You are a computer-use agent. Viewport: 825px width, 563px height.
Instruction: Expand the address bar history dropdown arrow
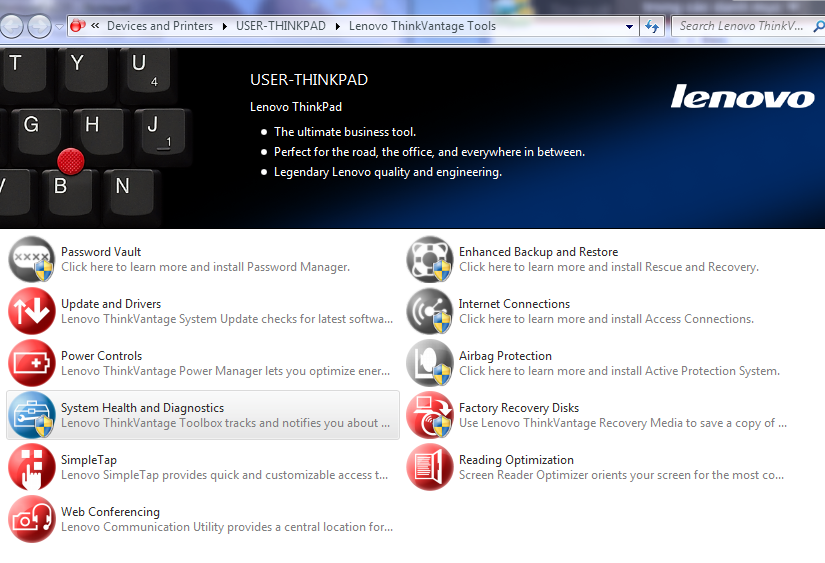tap(629, 26)
